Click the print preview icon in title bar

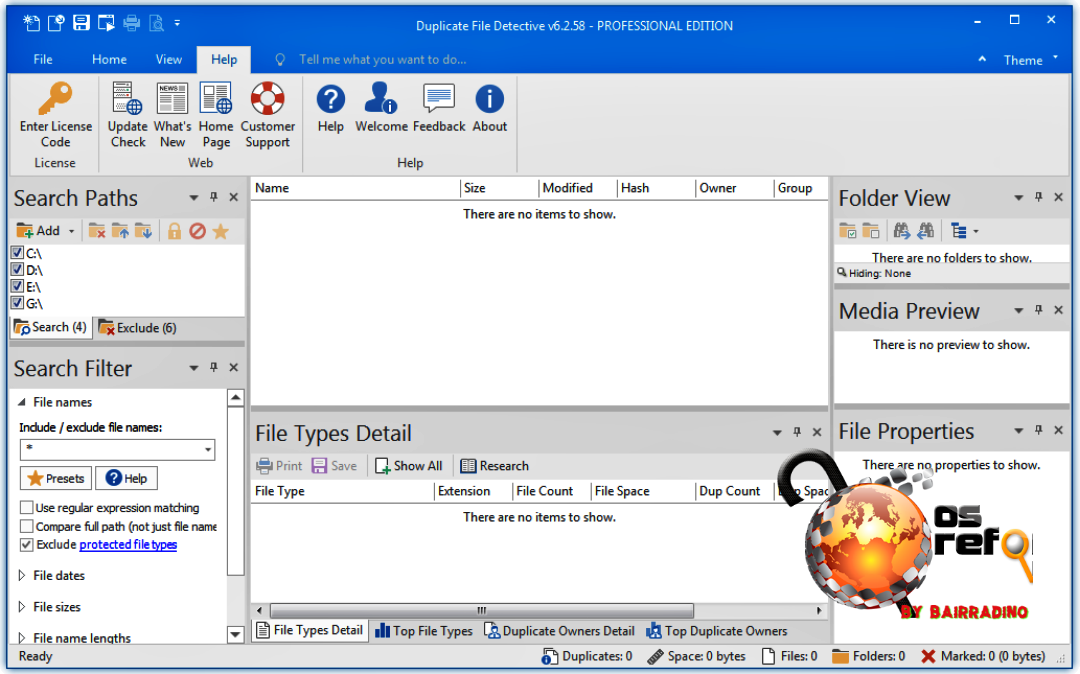click(x=157, y=23)
